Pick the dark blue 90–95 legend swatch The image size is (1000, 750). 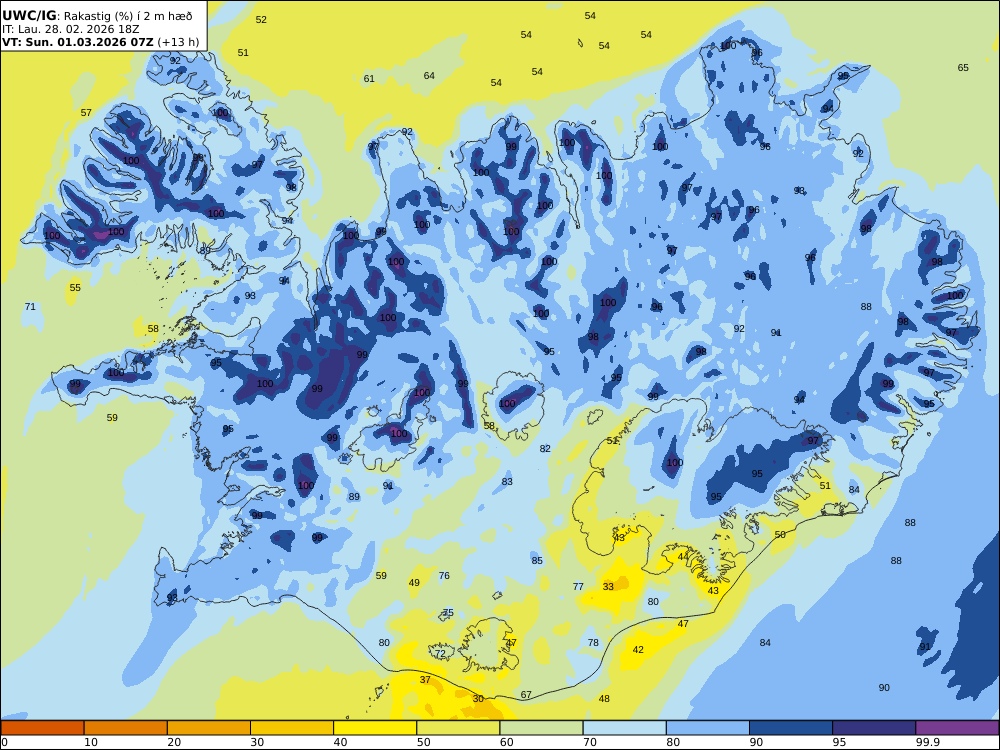(791, 728)
